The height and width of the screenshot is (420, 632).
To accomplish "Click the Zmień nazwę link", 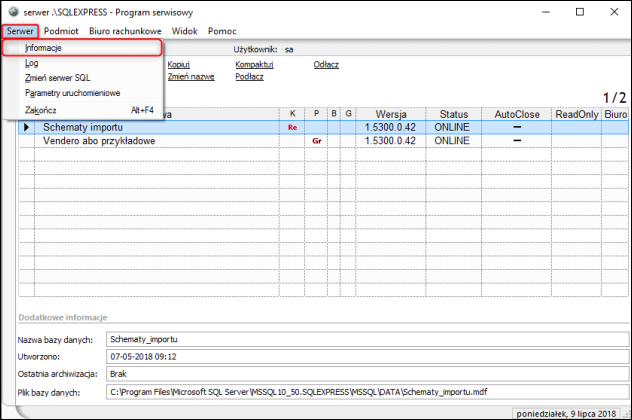I will coord(191,77).
